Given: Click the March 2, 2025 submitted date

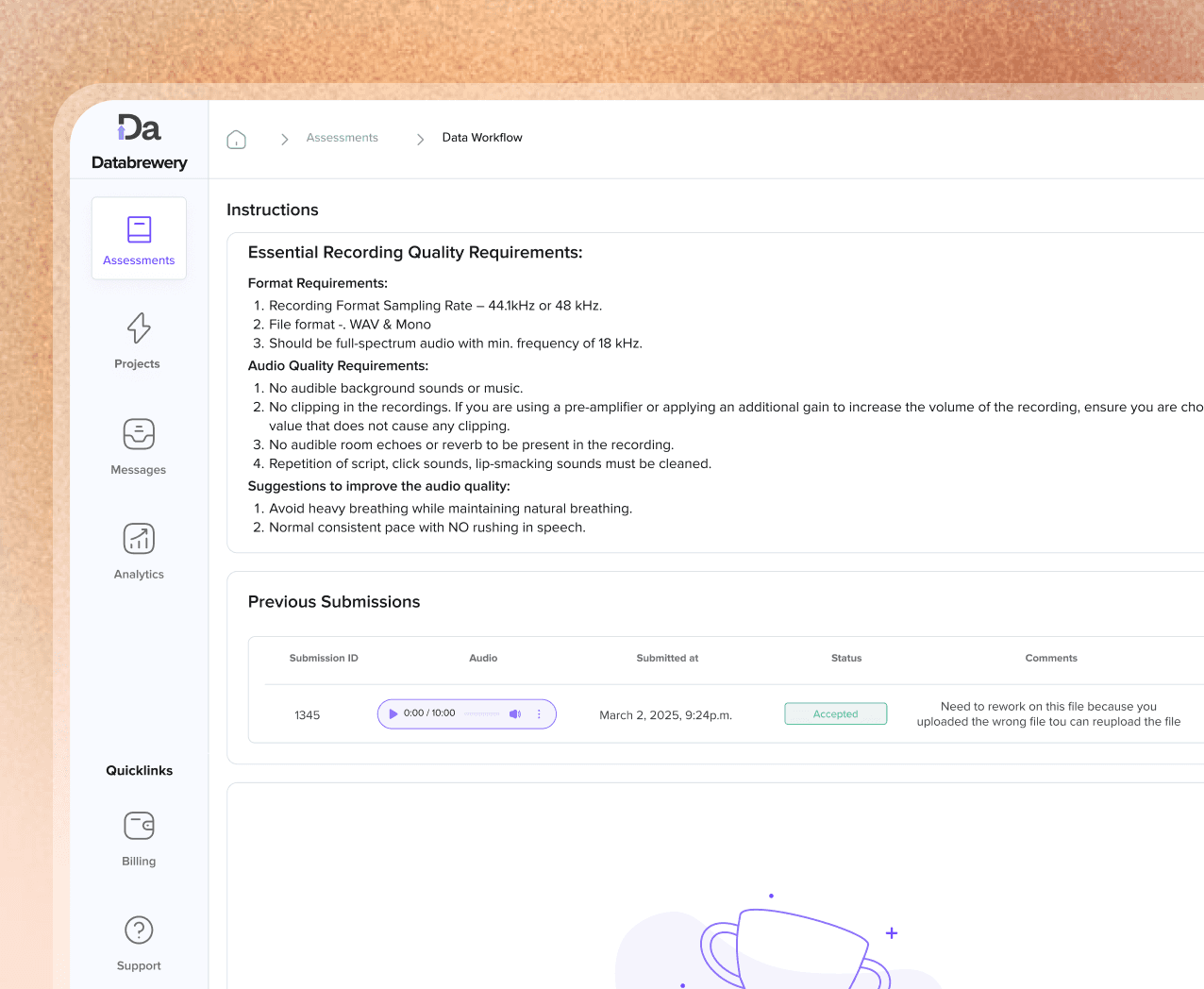Looking at the screenshot, I should [x=665, y=715].
